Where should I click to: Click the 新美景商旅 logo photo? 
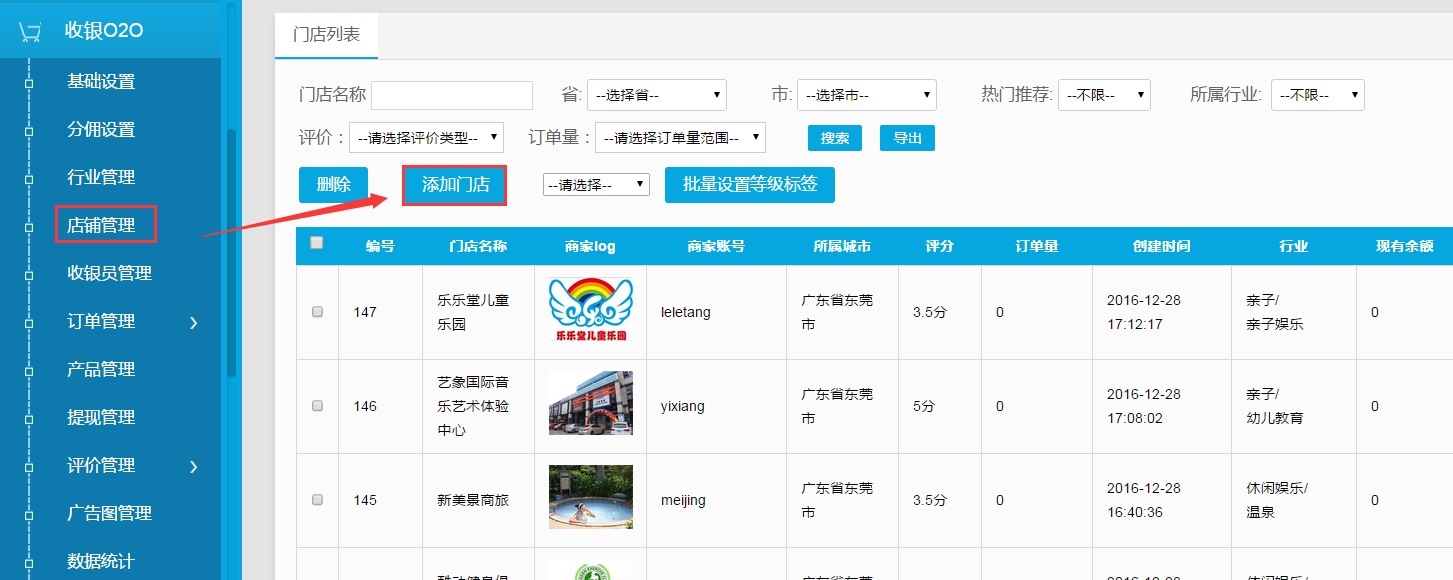tap(591, 497)
